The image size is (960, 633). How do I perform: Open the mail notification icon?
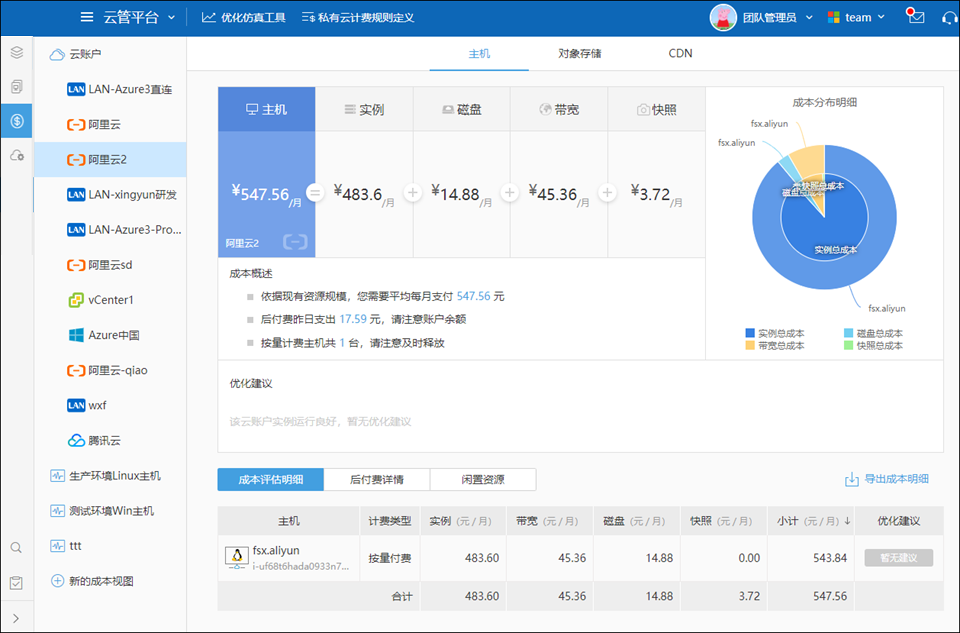916,17
